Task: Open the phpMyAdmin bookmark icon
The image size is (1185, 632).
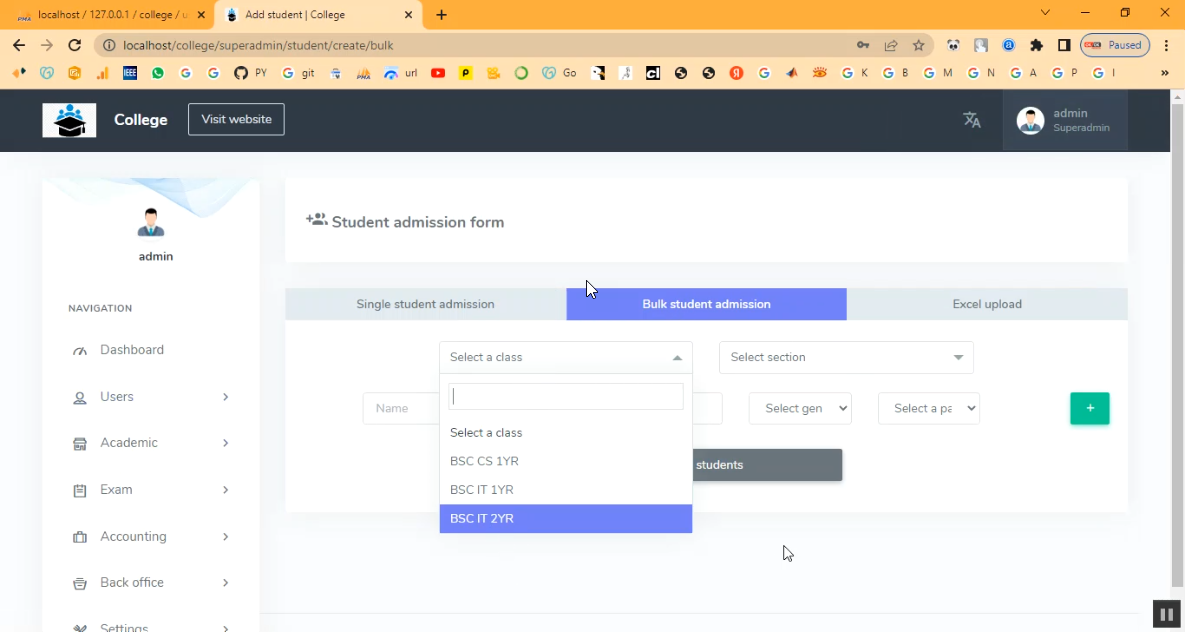Action: (364, 73)
